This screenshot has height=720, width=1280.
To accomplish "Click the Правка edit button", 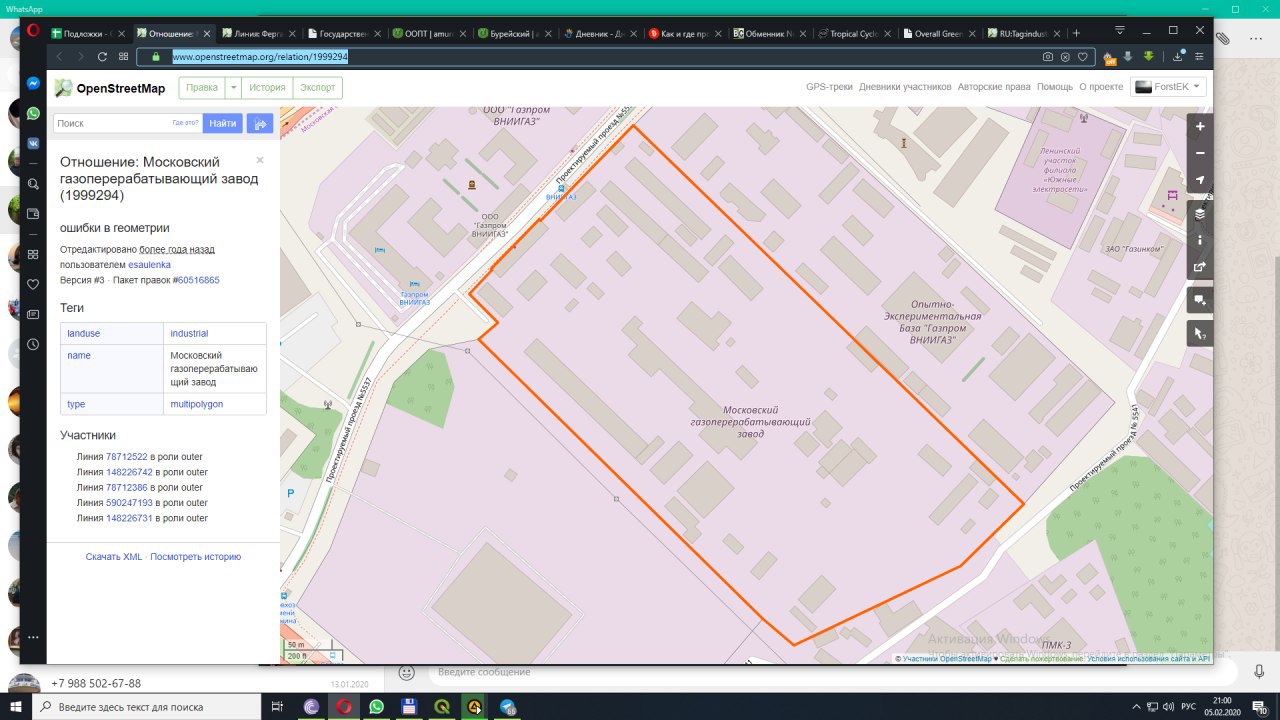I will (x=202, y=88).
